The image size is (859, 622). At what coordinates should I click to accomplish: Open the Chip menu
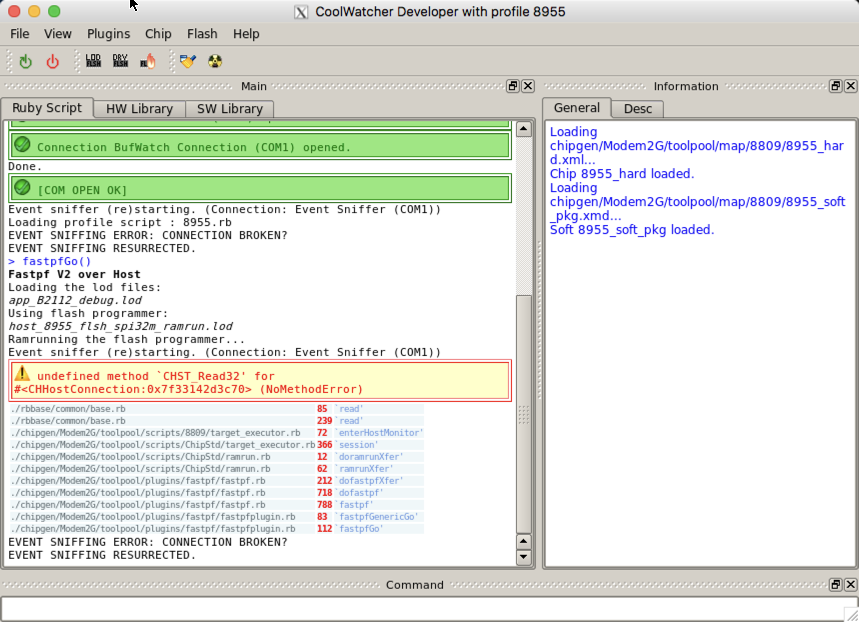point(158,34)
